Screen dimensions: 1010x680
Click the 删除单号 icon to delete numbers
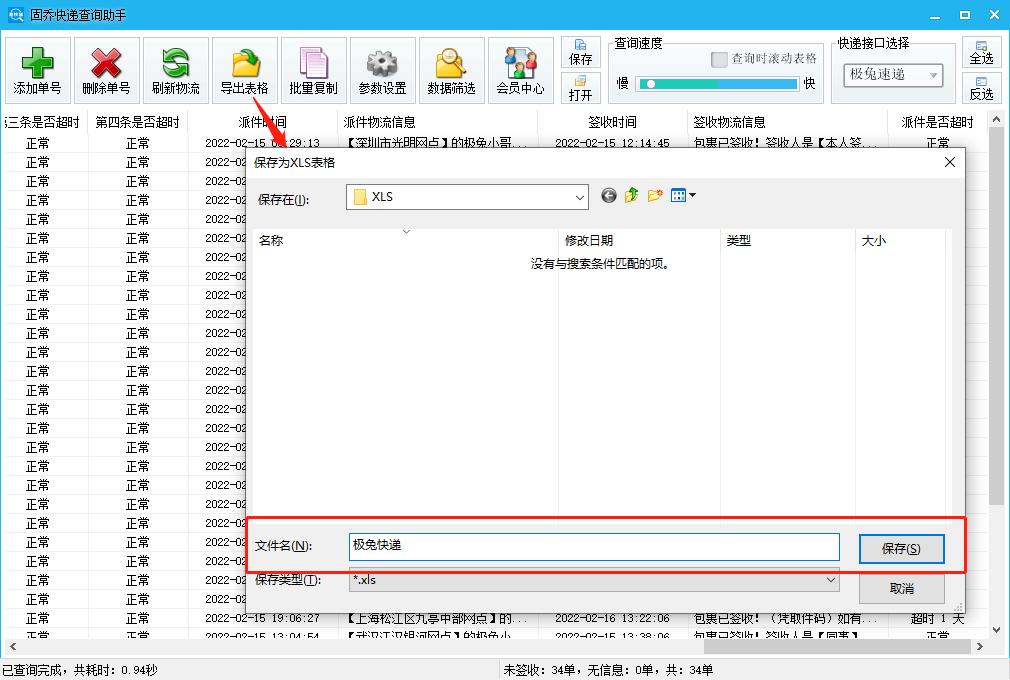tap(107, 69)
